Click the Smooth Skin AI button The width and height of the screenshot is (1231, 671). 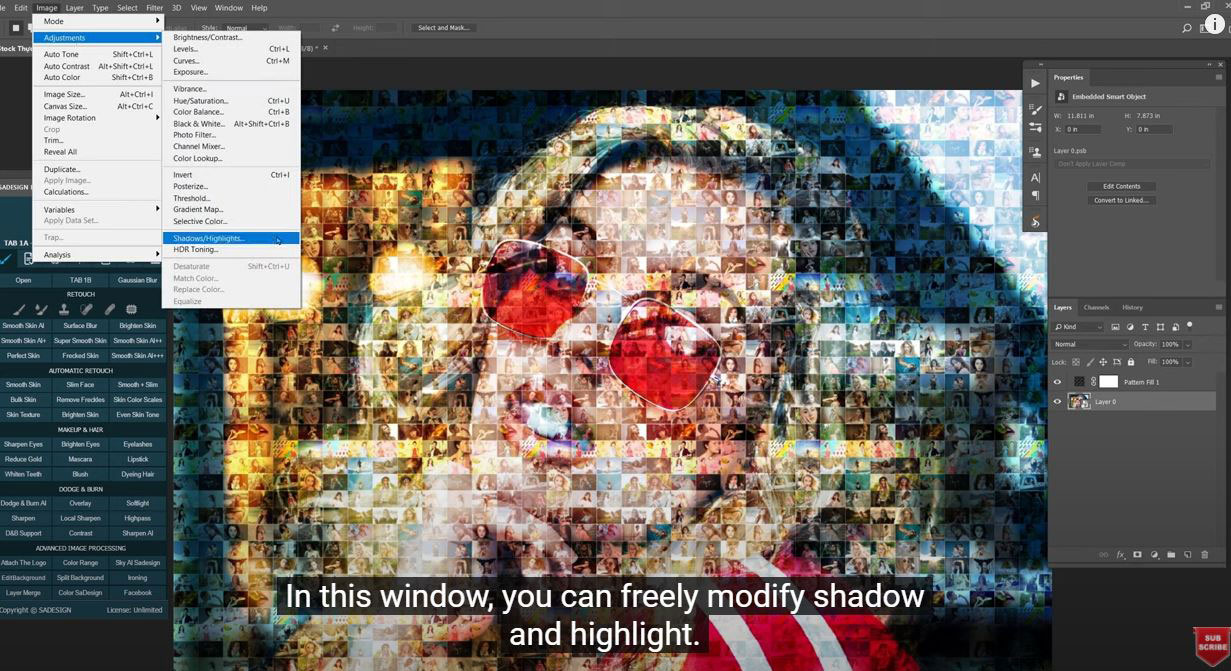[22, 326]
